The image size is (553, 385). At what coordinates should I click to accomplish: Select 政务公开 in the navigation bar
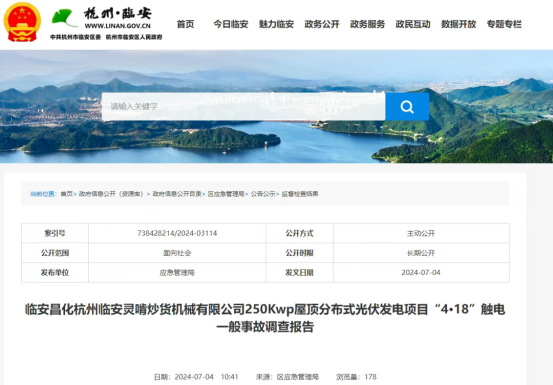coord(322,24)
